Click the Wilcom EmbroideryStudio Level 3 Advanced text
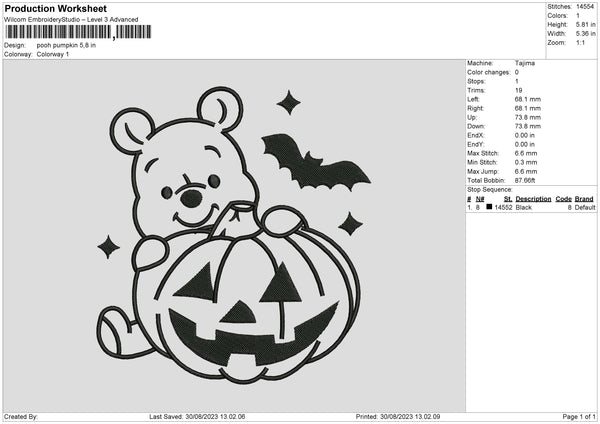 point(71,20)
